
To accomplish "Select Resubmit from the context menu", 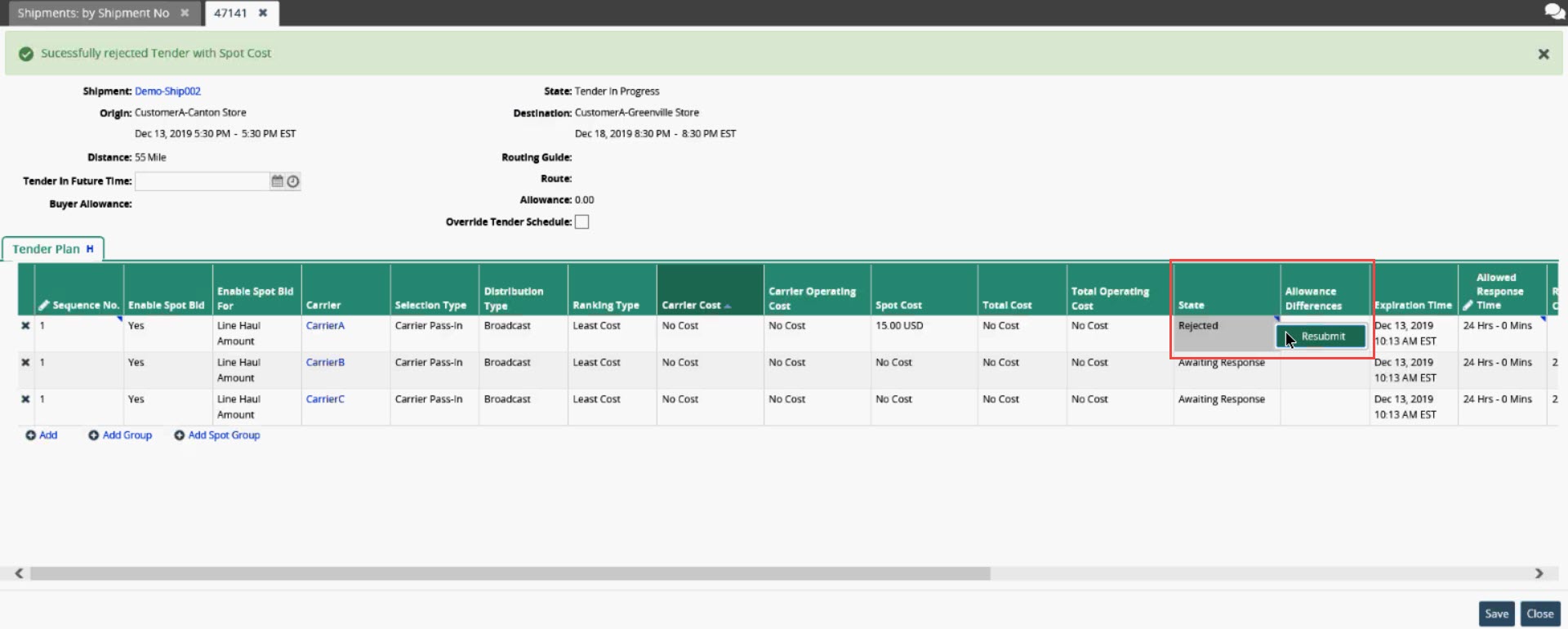I will point(1321,337).
